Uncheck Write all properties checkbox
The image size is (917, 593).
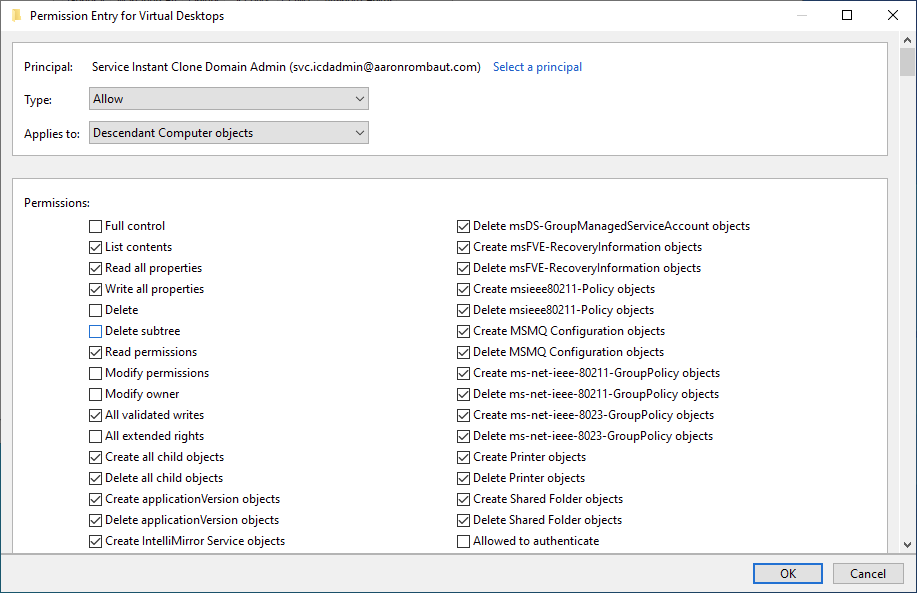pos(96,289)
